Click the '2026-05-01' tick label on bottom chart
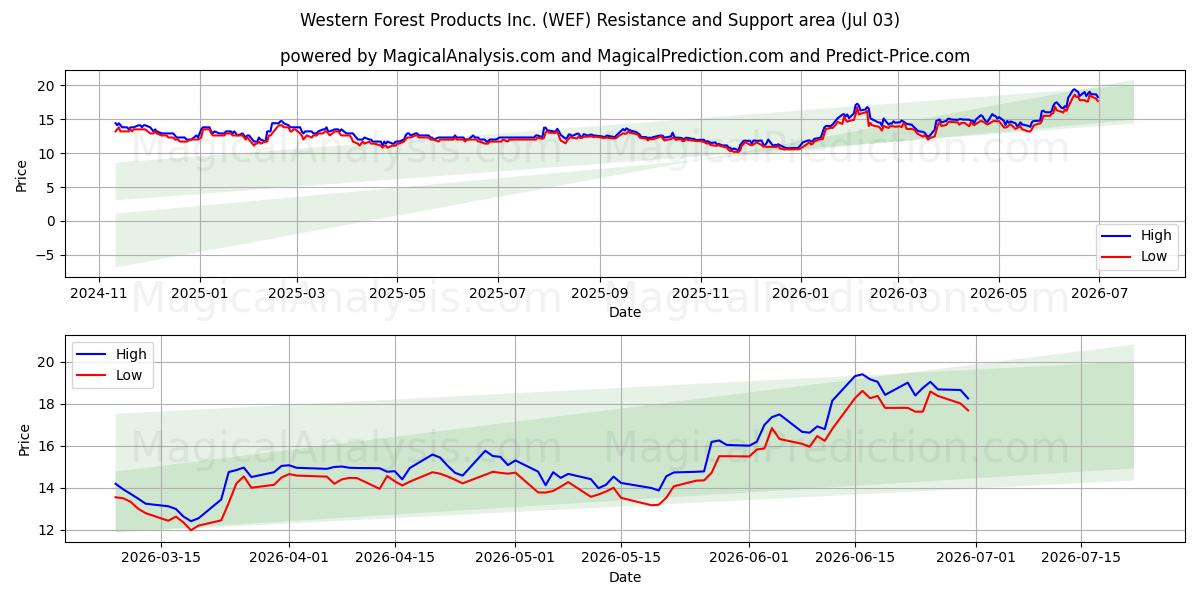 515,558
